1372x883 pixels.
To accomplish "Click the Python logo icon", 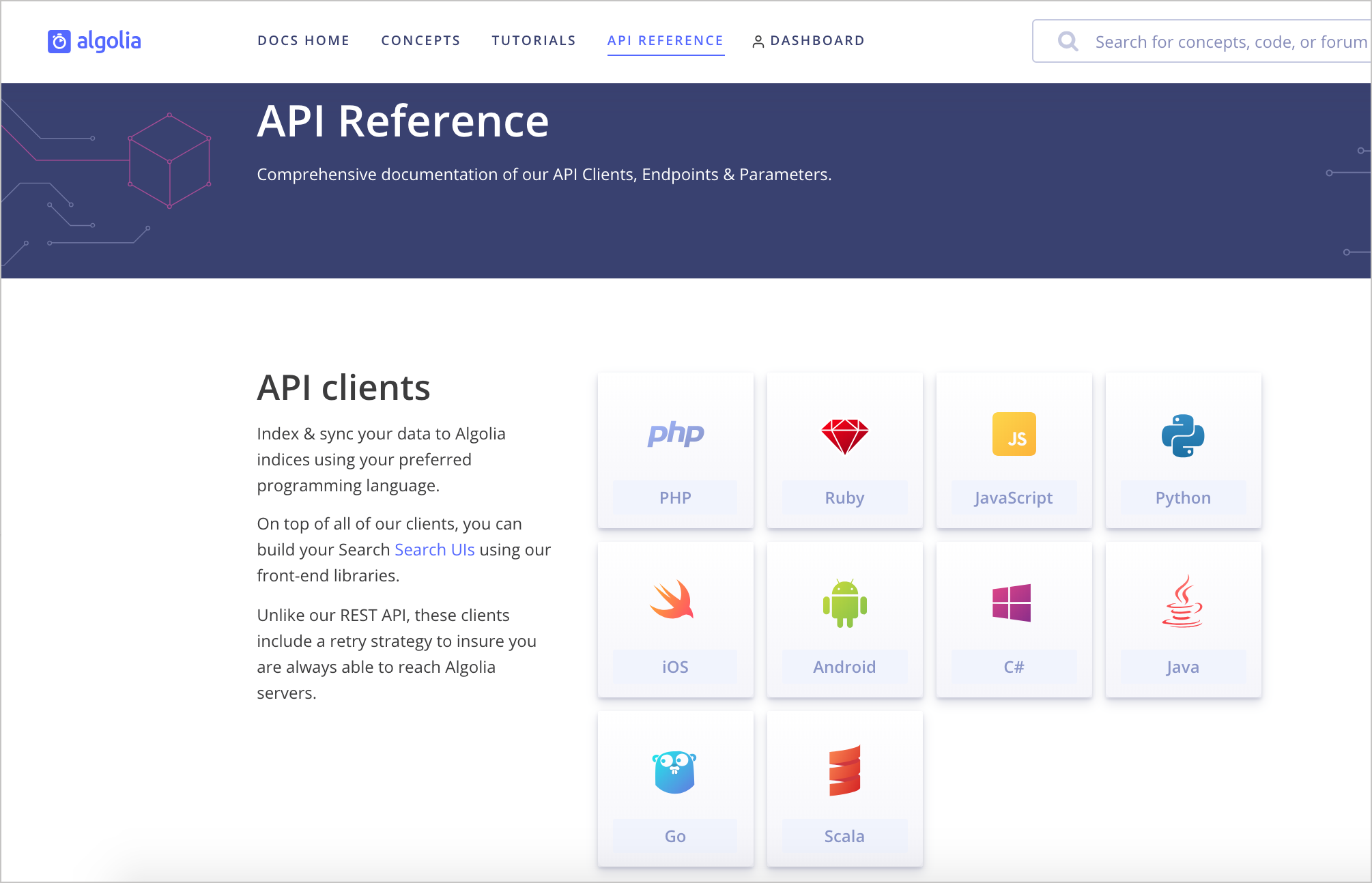I will coord(1183,436).
